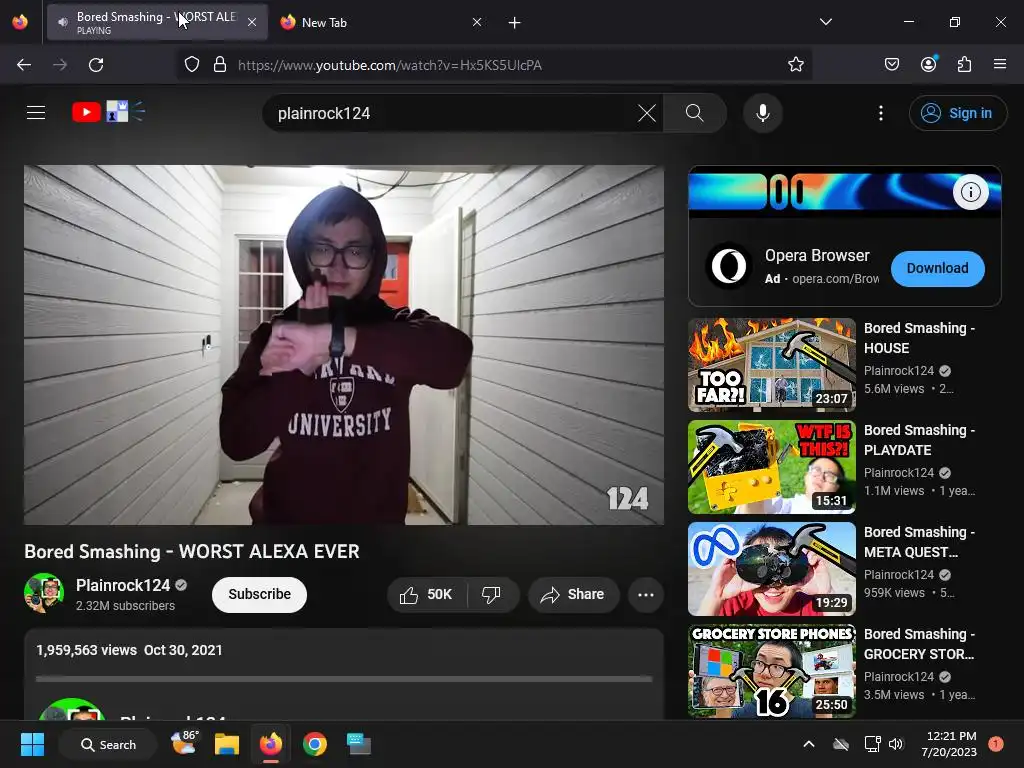View site security padlock info
The image size is (1024, 768).
click(x=220, y=65)
